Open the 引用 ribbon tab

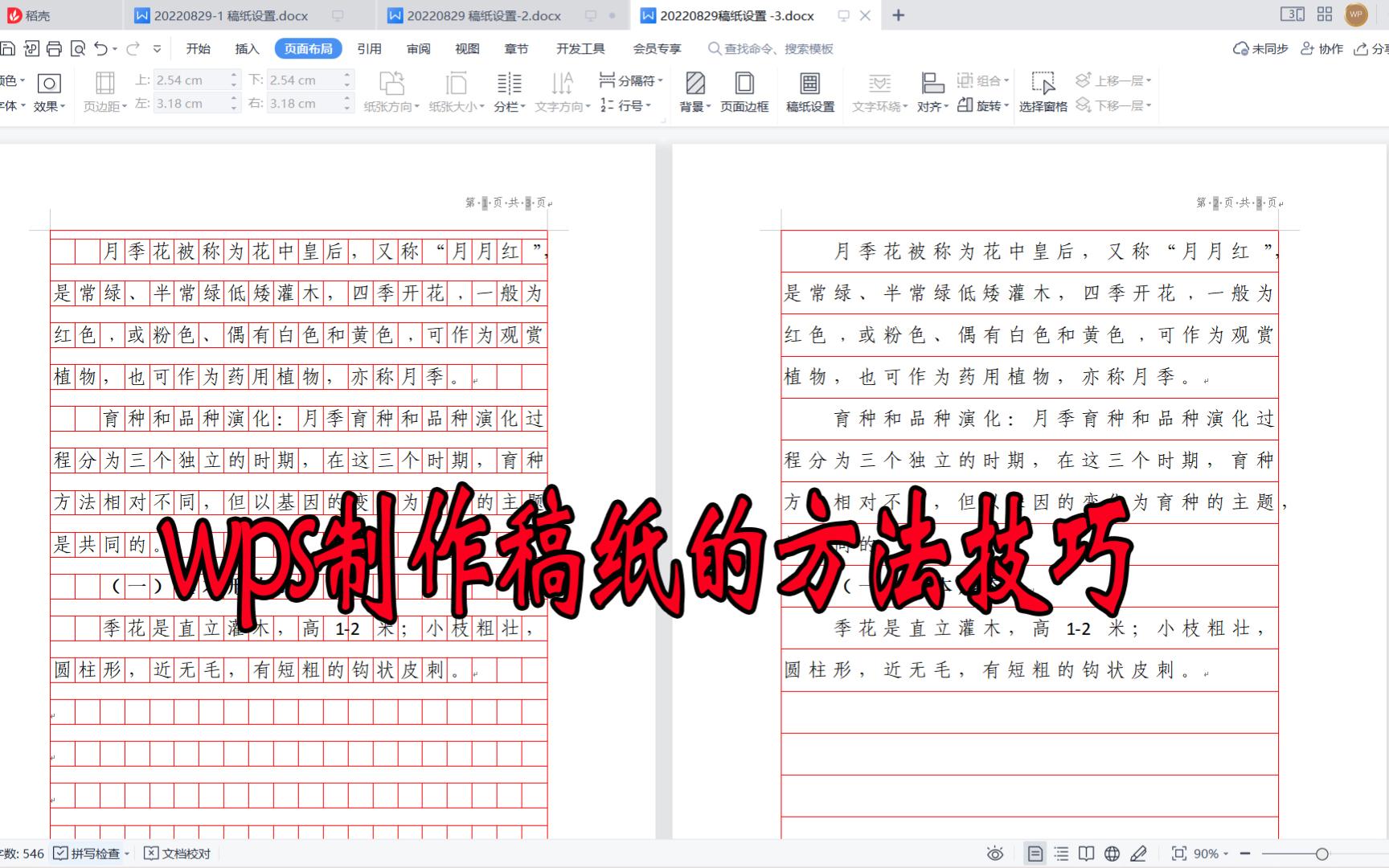click(x=370, y=49)
